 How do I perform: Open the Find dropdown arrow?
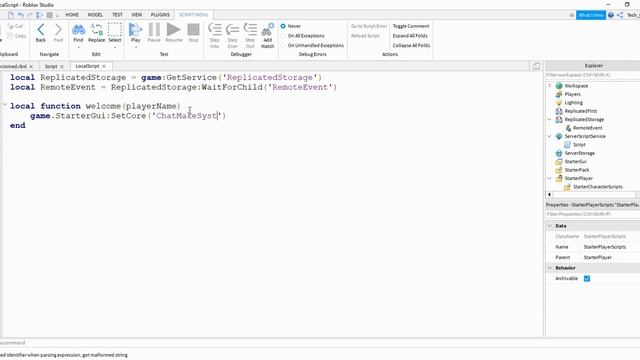[x=78, y=47]
